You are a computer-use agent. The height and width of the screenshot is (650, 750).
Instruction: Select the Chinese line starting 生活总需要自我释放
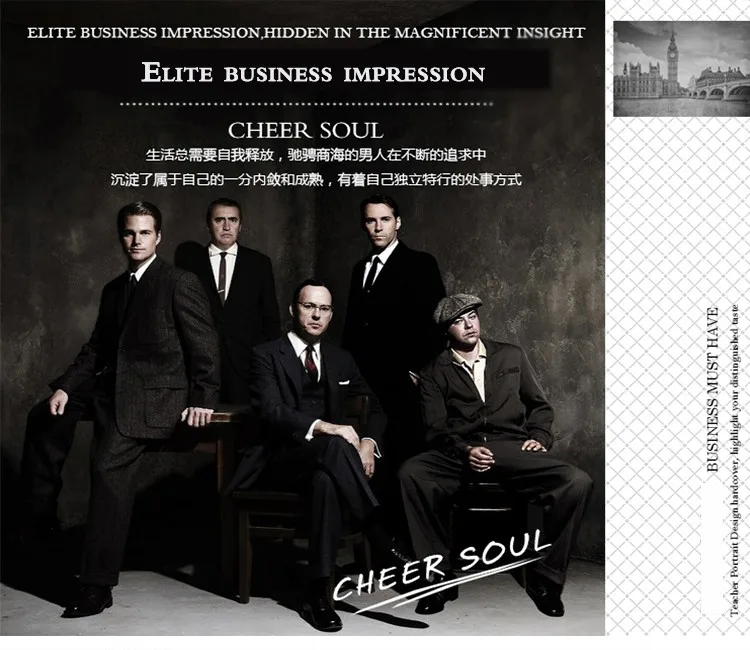coord(316,155)
